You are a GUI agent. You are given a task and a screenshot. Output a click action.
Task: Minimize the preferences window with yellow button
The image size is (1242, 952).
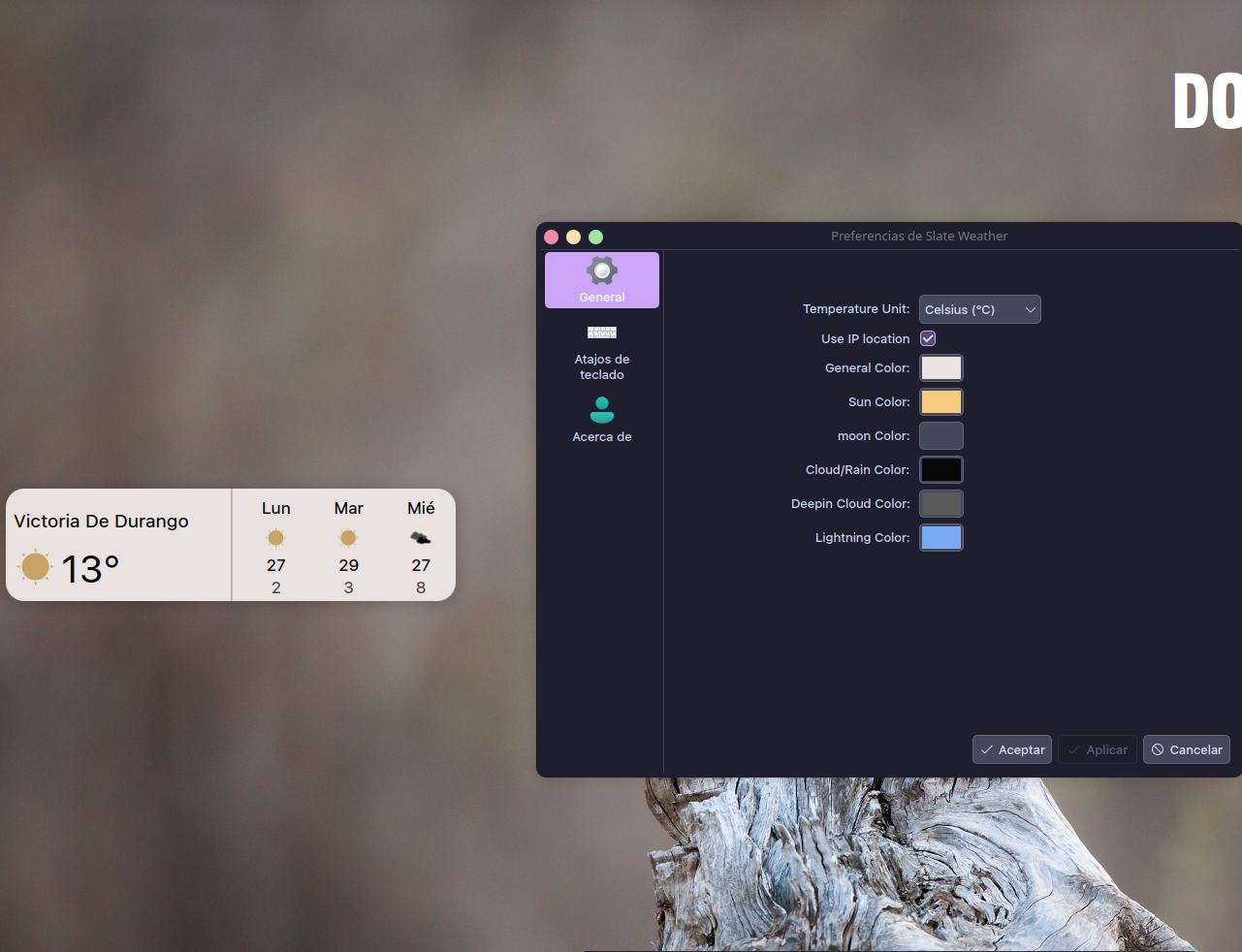point(573,237)
